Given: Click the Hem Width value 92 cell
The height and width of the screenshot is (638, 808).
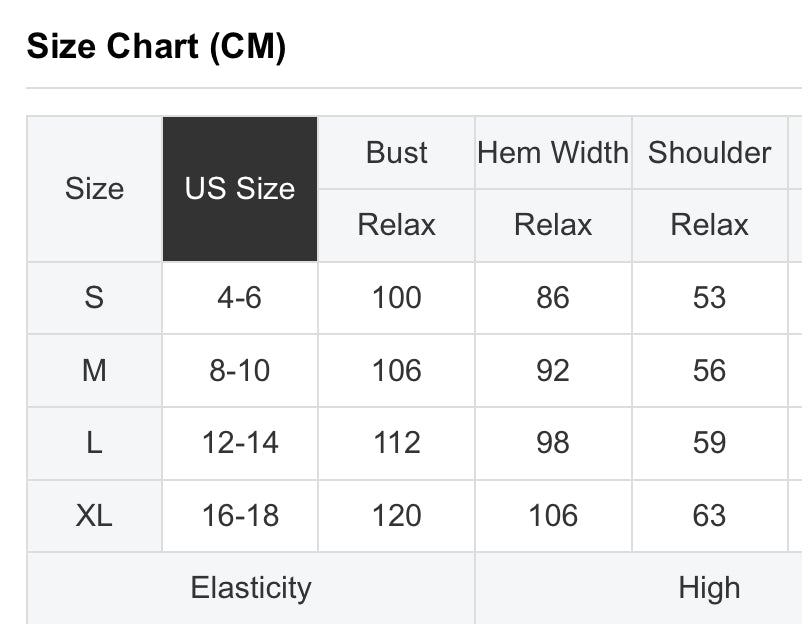Looking at the screenshot, I should [x=553, y=371].
